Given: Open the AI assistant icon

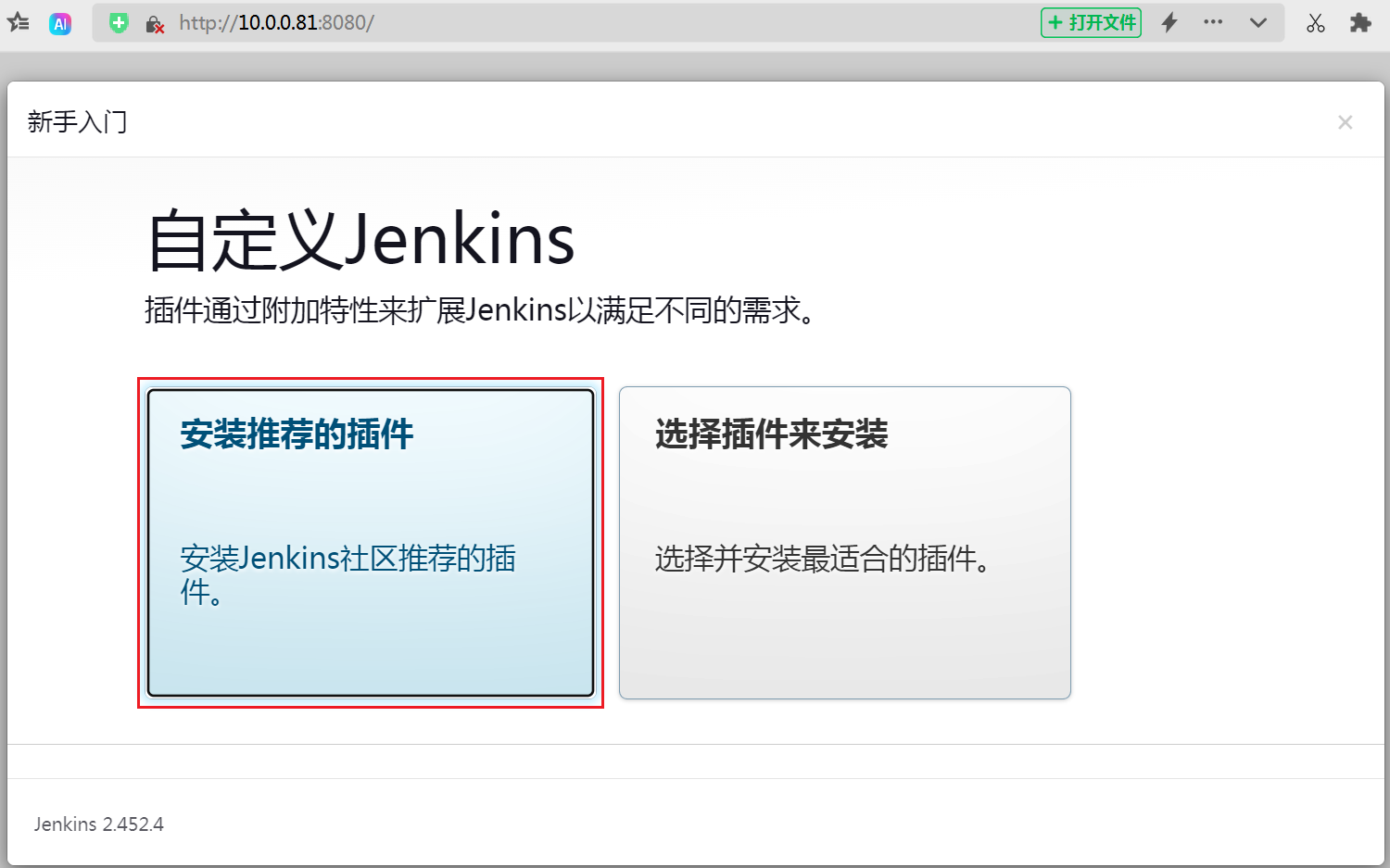Looking at the screenshot, I should (60, 24).
